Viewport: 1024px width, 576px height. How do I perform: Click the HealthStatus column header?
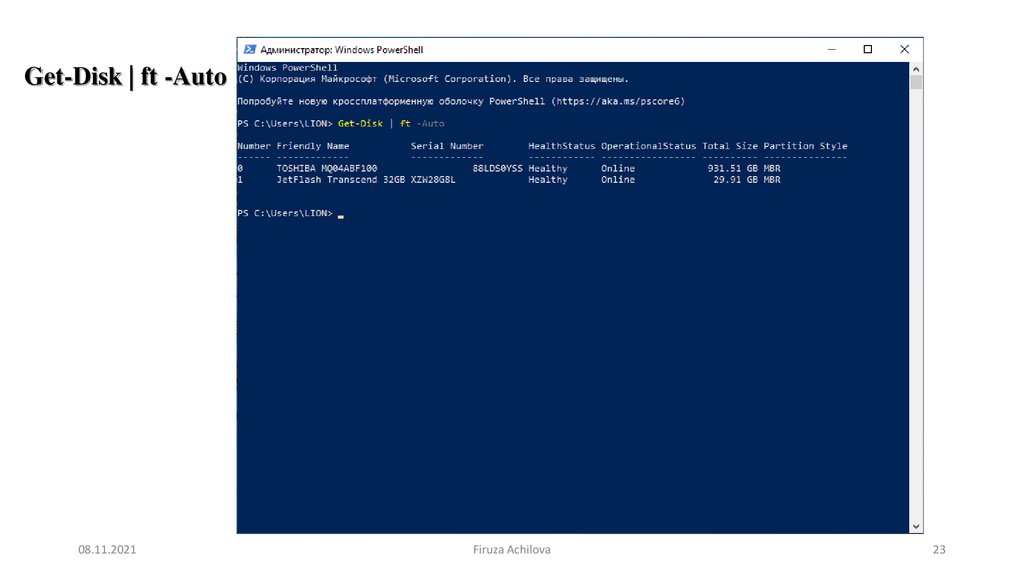click(x=562, y=146)
